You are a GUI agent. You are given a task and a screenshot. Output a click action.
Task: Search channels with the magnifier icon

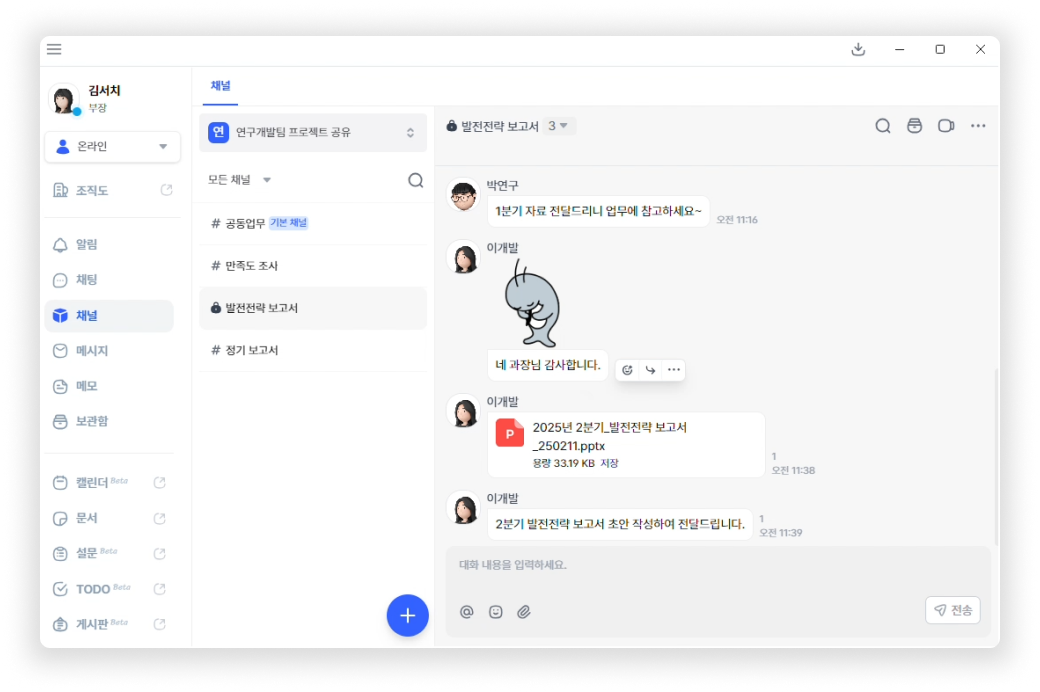(416, 180)
